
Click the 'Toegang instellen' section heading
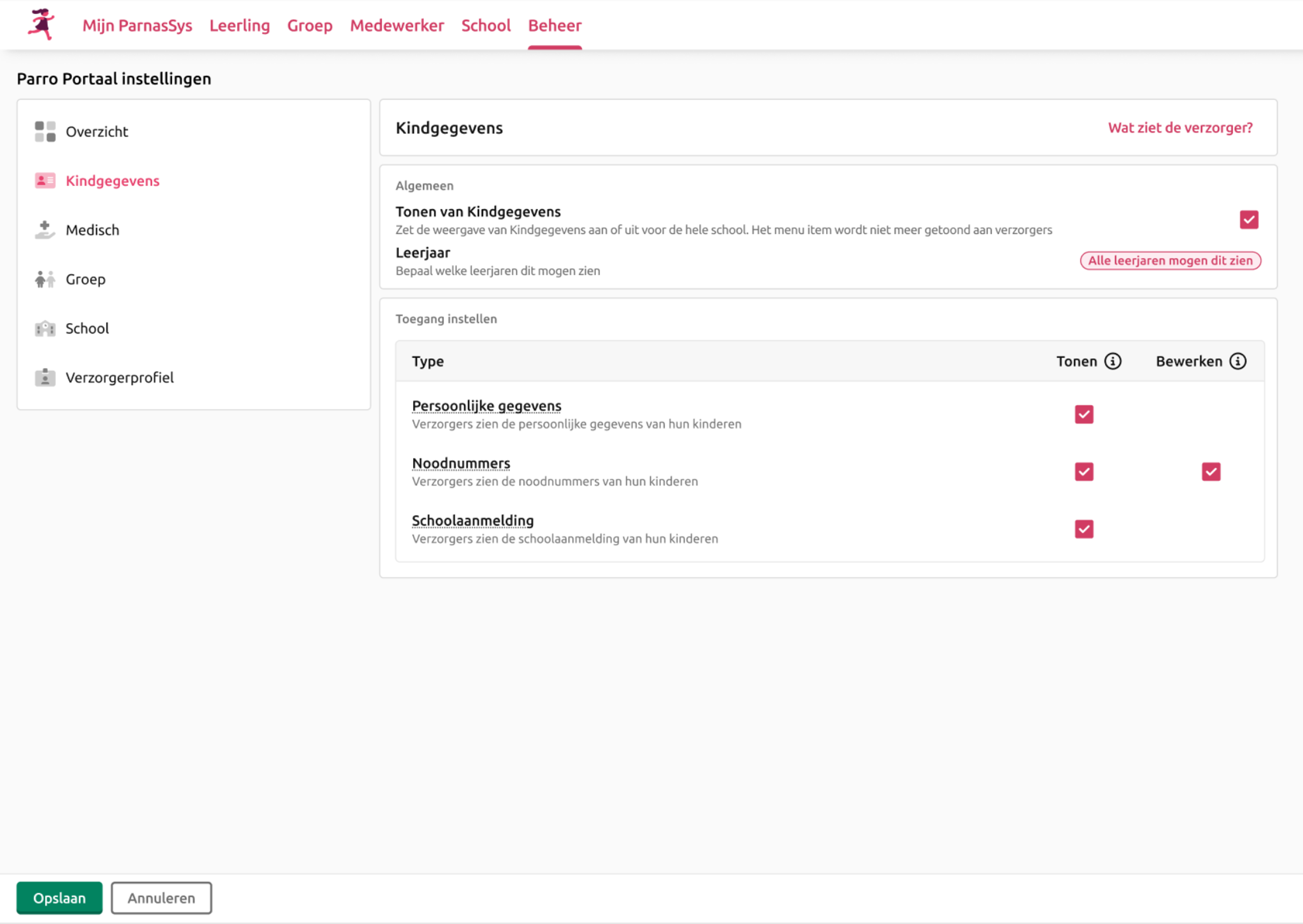tap(446, 319)
